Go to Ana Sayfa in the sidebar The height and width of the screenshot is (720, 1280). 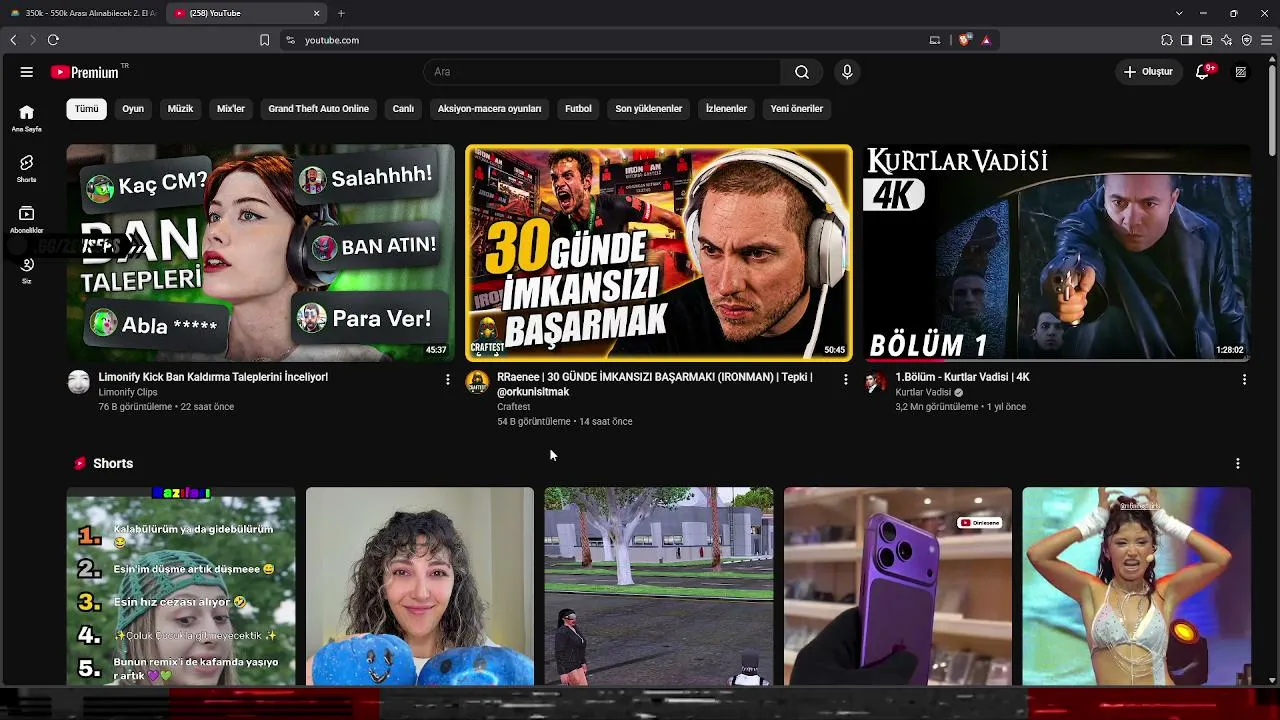27,118
